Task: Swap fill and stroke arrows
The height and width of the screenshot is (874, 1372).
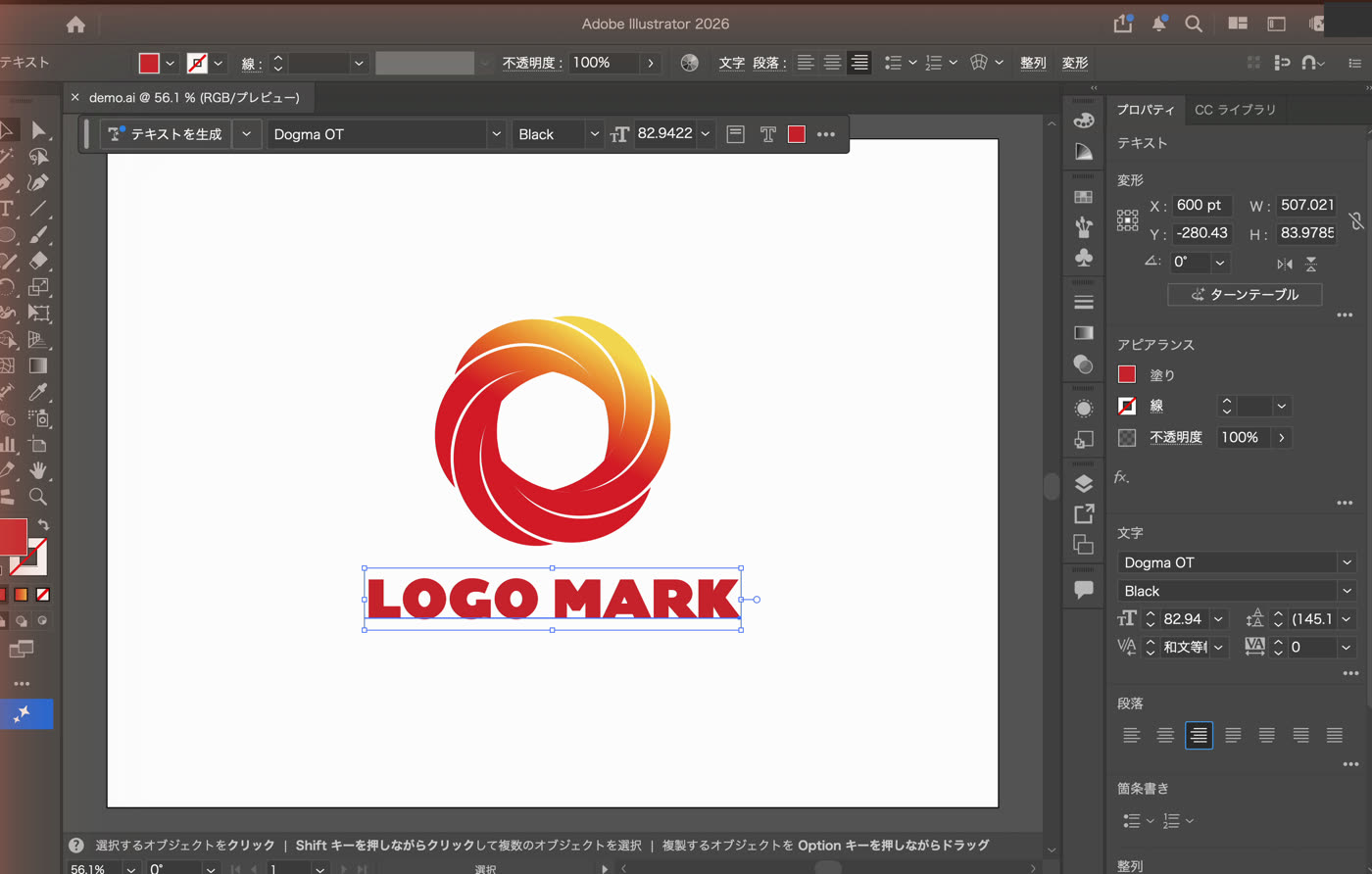Action: coord(43,525)
